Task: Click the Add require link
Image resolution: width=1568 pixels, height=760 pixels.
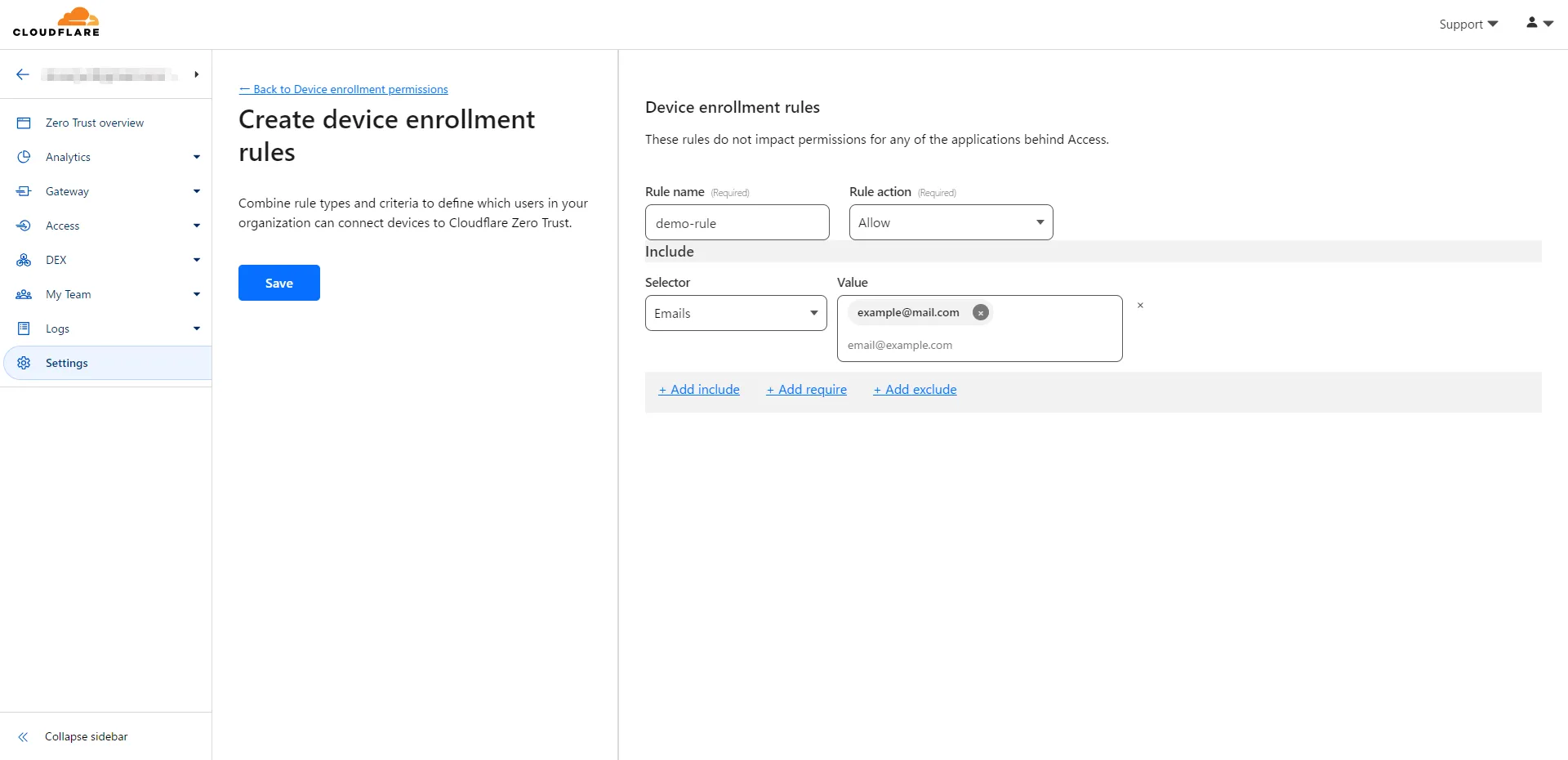Action: pyautogui.click(x=806, y=390)
